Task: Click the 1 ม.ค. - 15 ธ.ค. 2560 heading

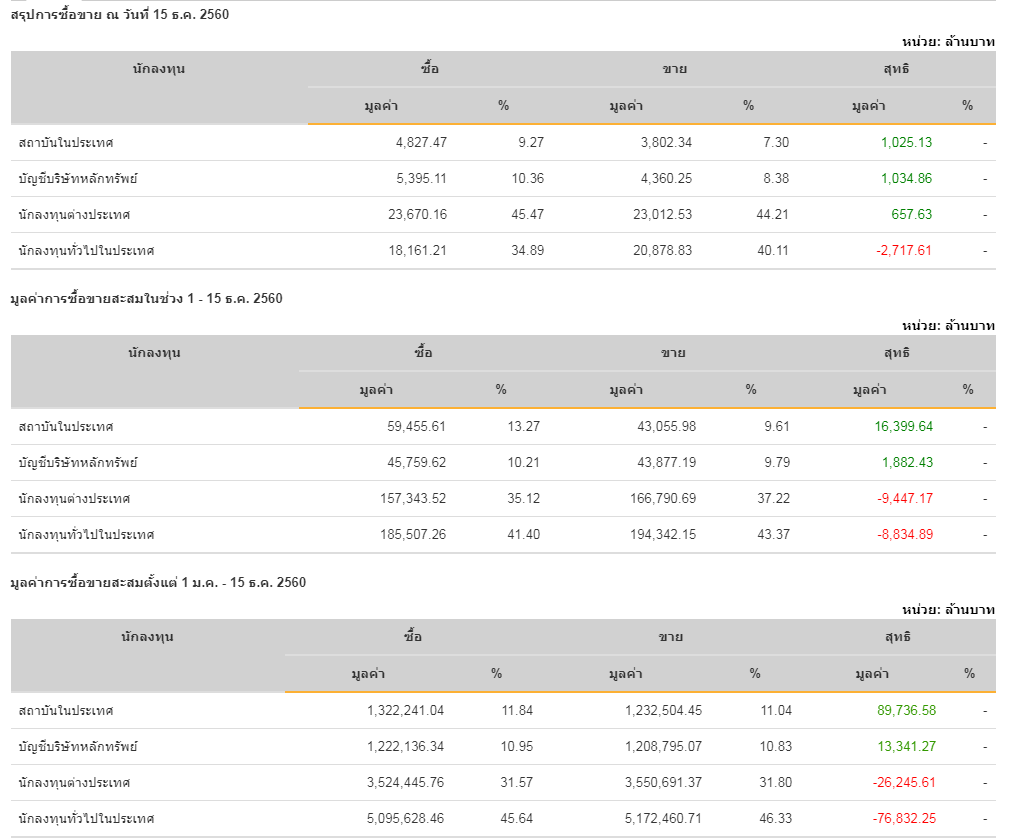Action: click(158, 583)
